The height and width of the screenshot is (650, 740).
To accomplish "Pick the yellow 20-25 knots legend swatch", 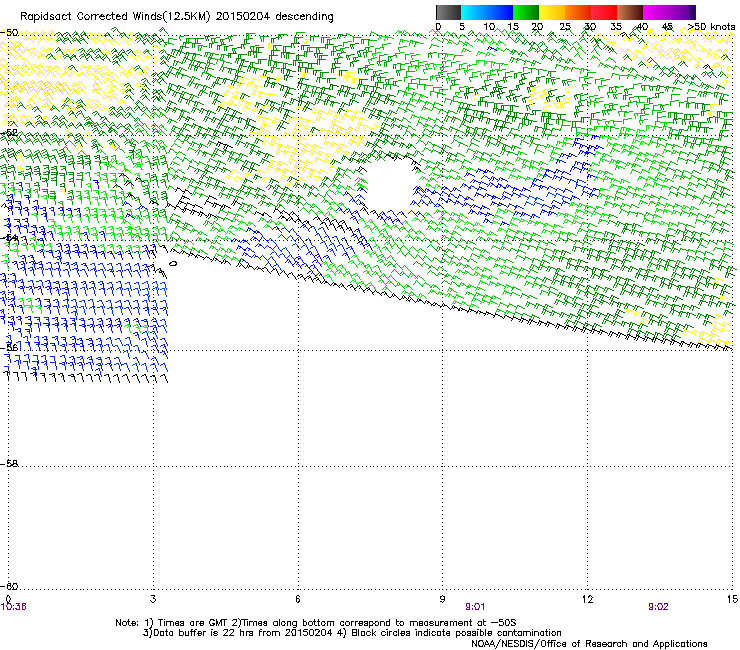I will tap(552, 12).
